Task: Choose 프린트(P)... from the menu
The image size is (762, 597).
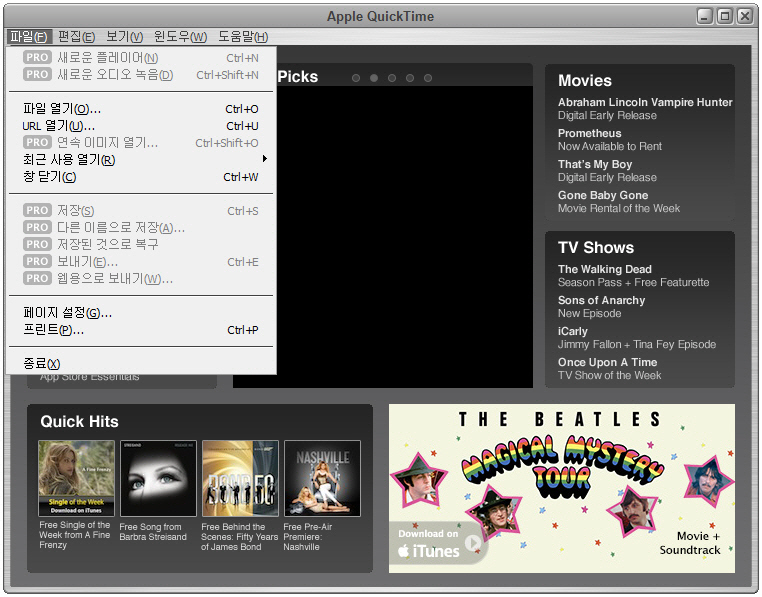Action: (x=141, y=330)
